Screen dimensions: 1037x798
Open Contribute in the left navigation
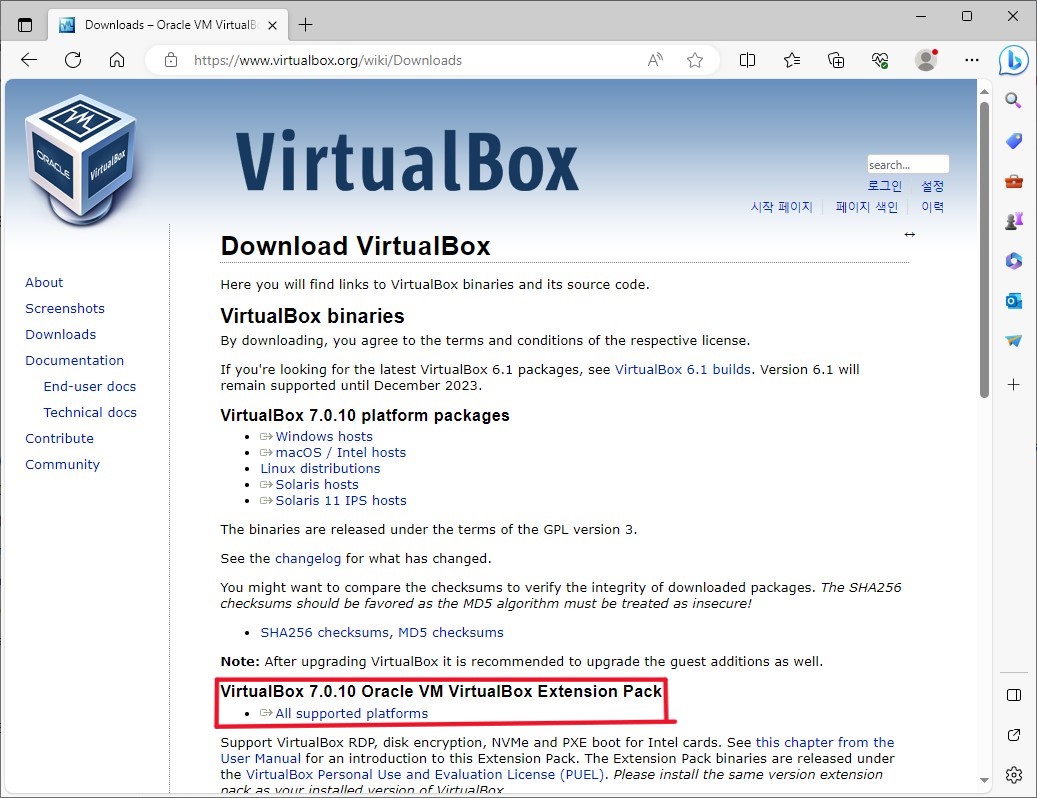pyautogui.click(x=60, y=438)
